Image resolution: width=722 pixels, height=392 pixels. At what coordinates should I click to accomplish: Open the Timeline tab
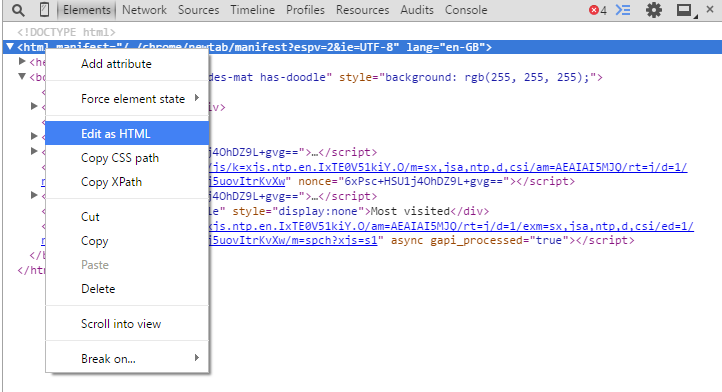coord(252,10)
